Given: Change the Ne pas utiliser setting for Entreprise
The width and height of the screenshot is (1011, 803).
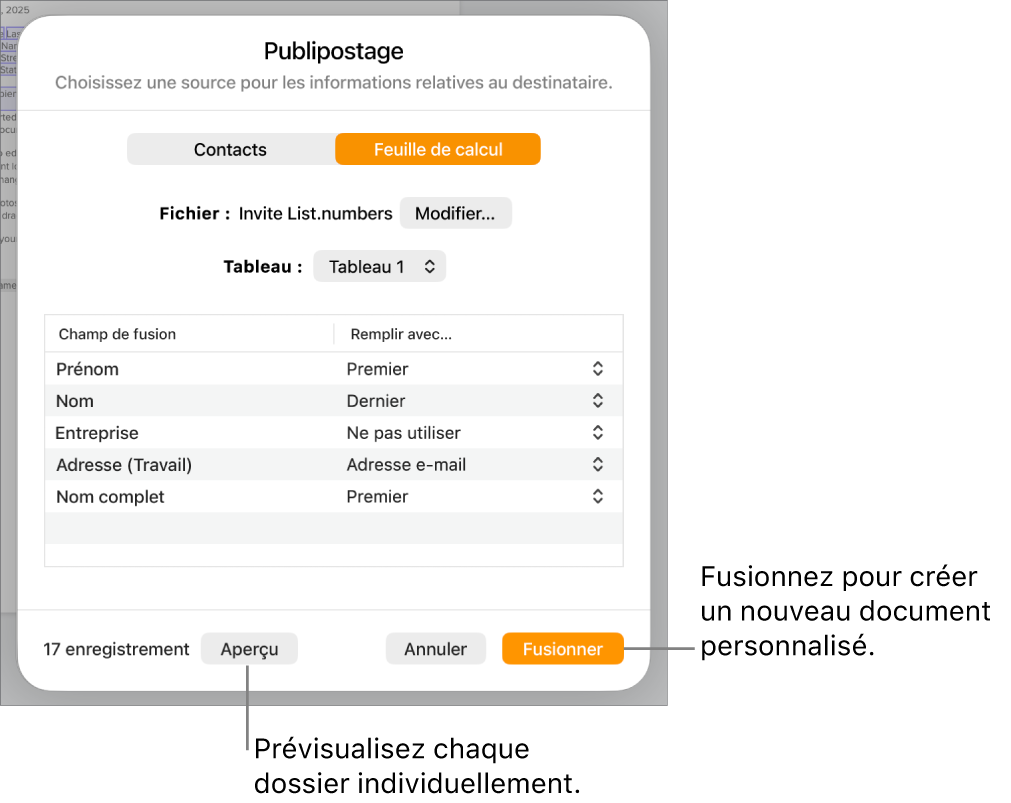Looking at the screenshot, I should pyautogui.click(x=596, y=433).
